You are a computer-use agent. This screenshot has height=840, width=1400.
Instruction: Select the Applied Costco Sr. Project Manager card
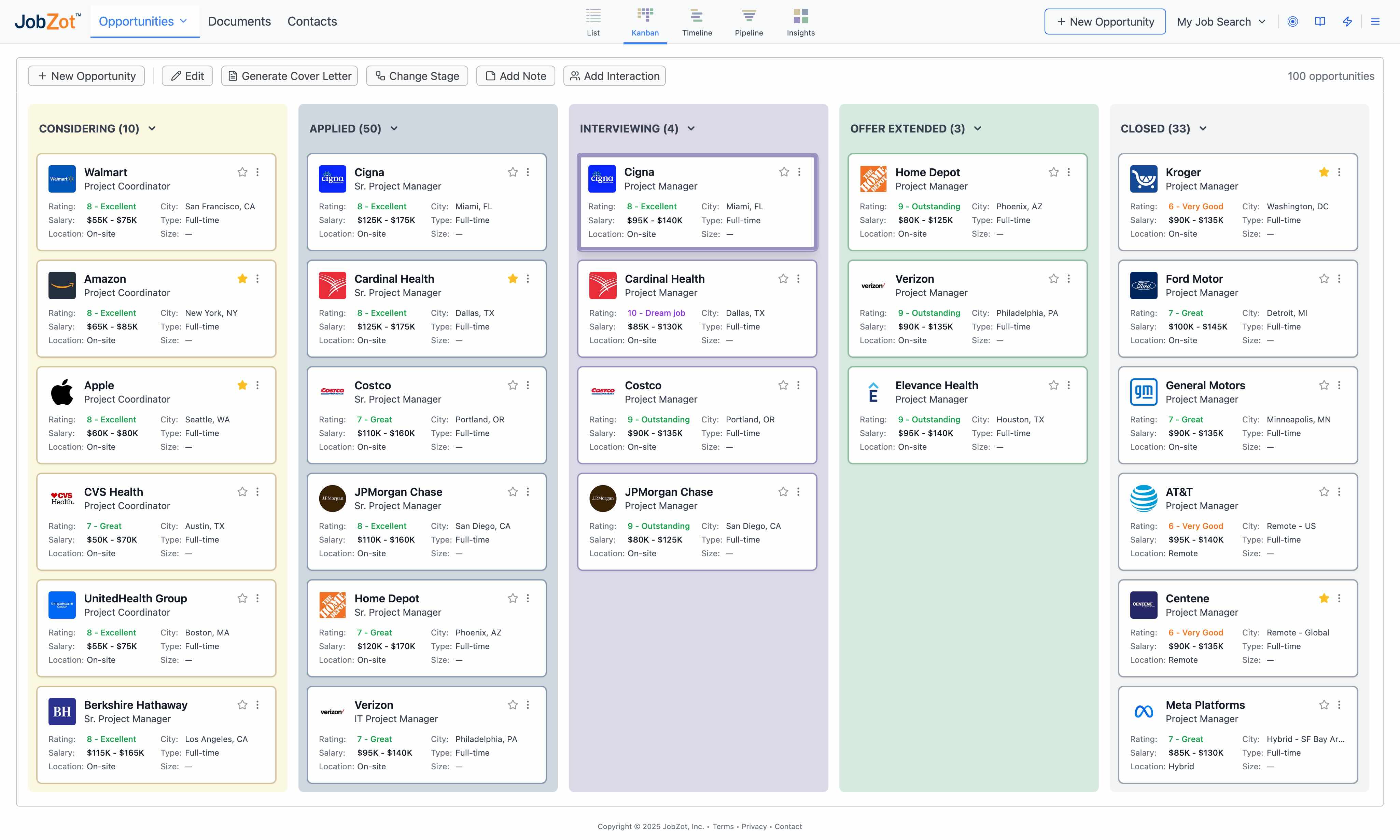click(427, 415)
